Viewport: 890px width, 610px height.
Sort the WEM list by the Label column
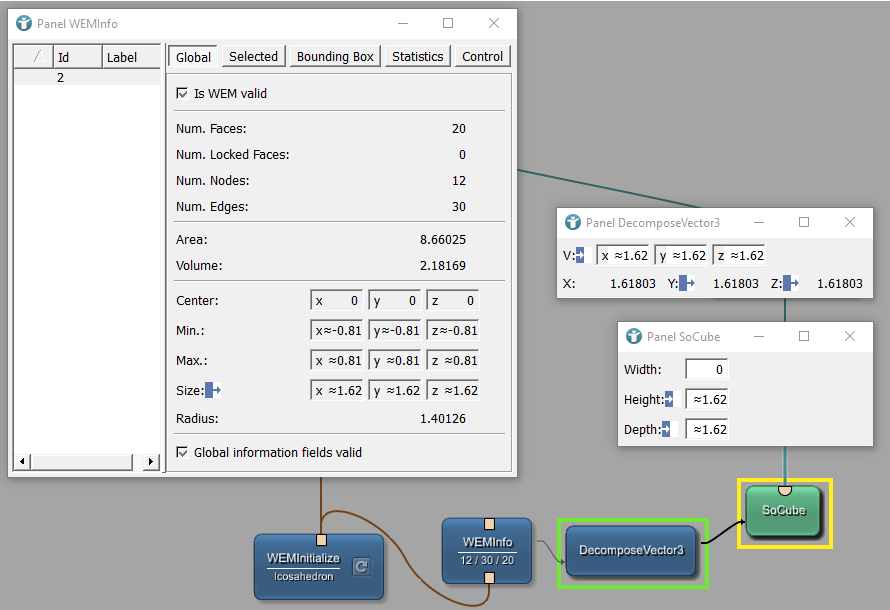click(x=131, y=57)
